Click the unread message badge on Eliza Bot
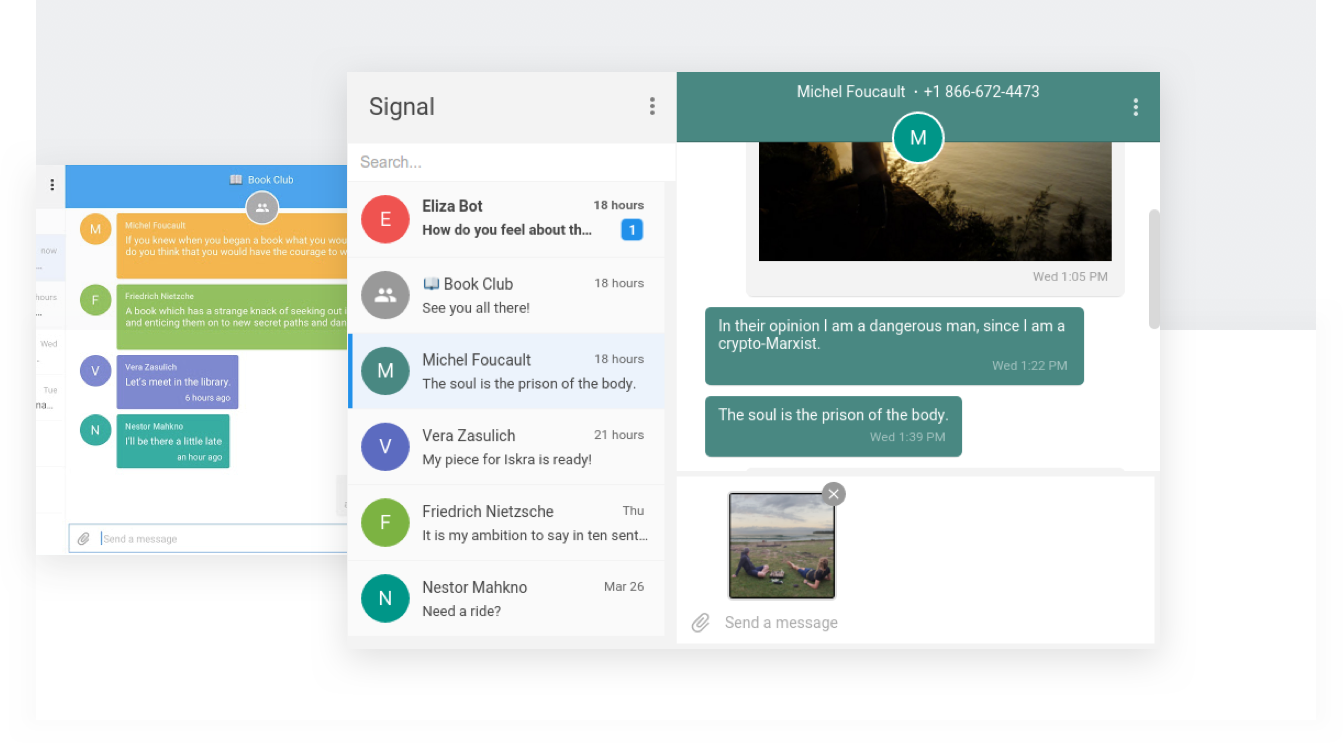Image resolution: width=1343 pixels, height=743 pixels. point(631,229)
